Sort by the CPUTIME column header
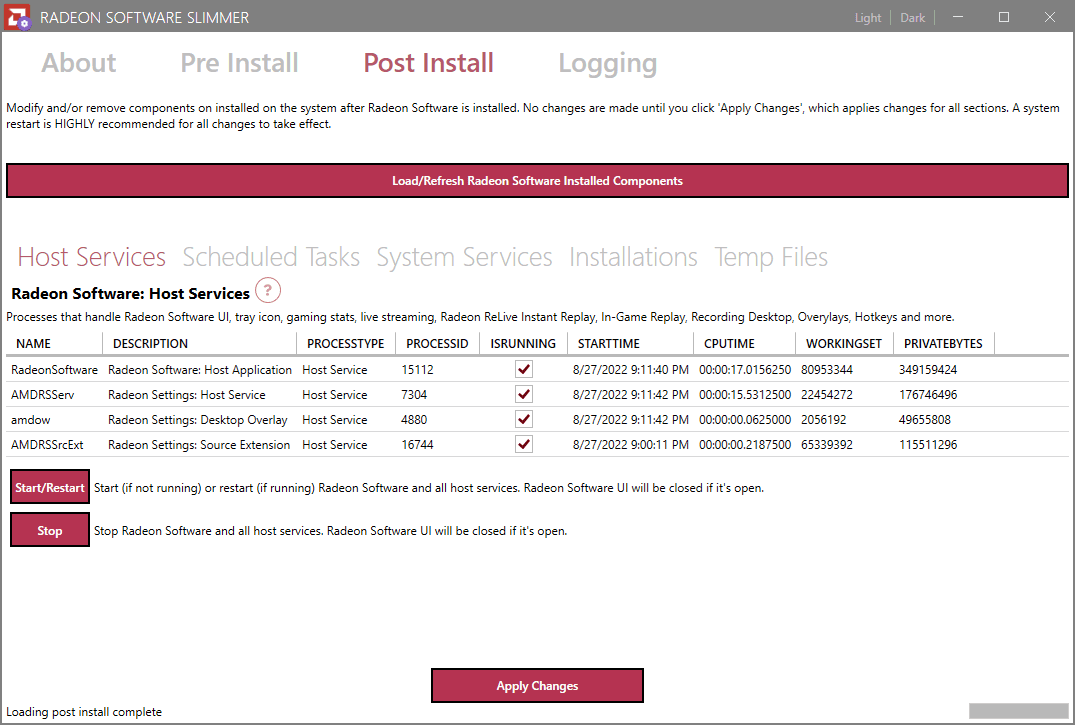 pyautogui.click(x=745, y=343)
